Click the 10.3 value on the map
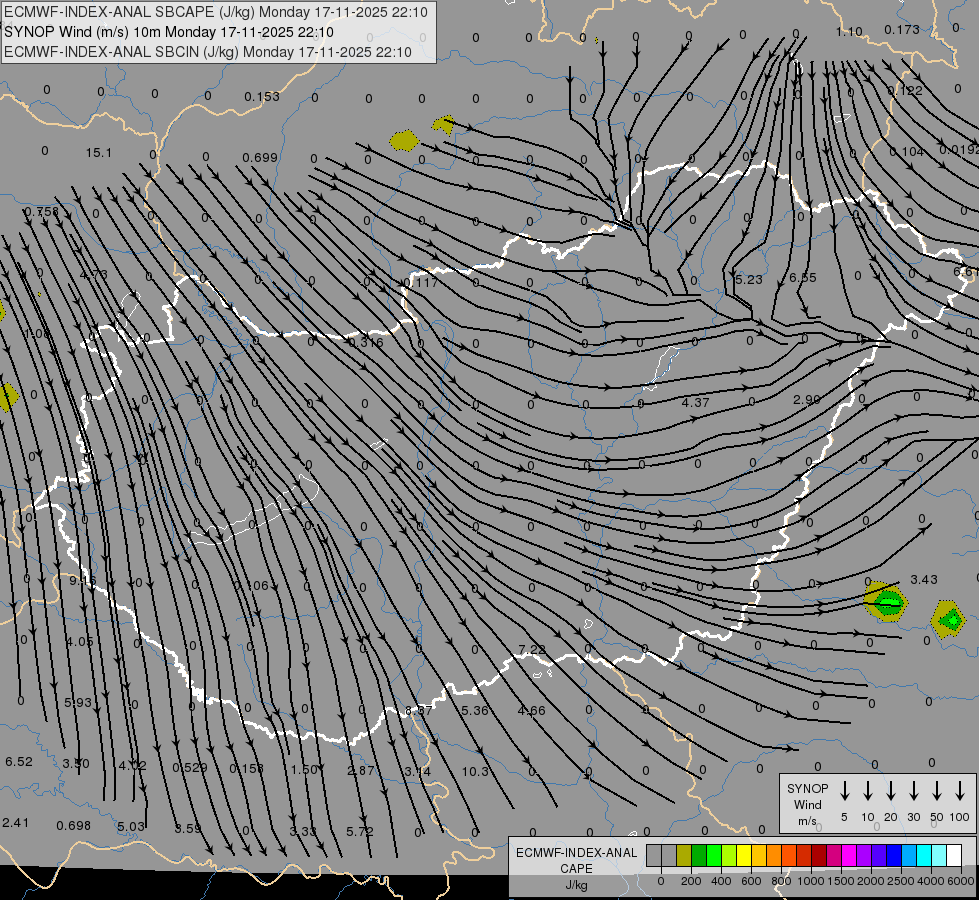 475,771
